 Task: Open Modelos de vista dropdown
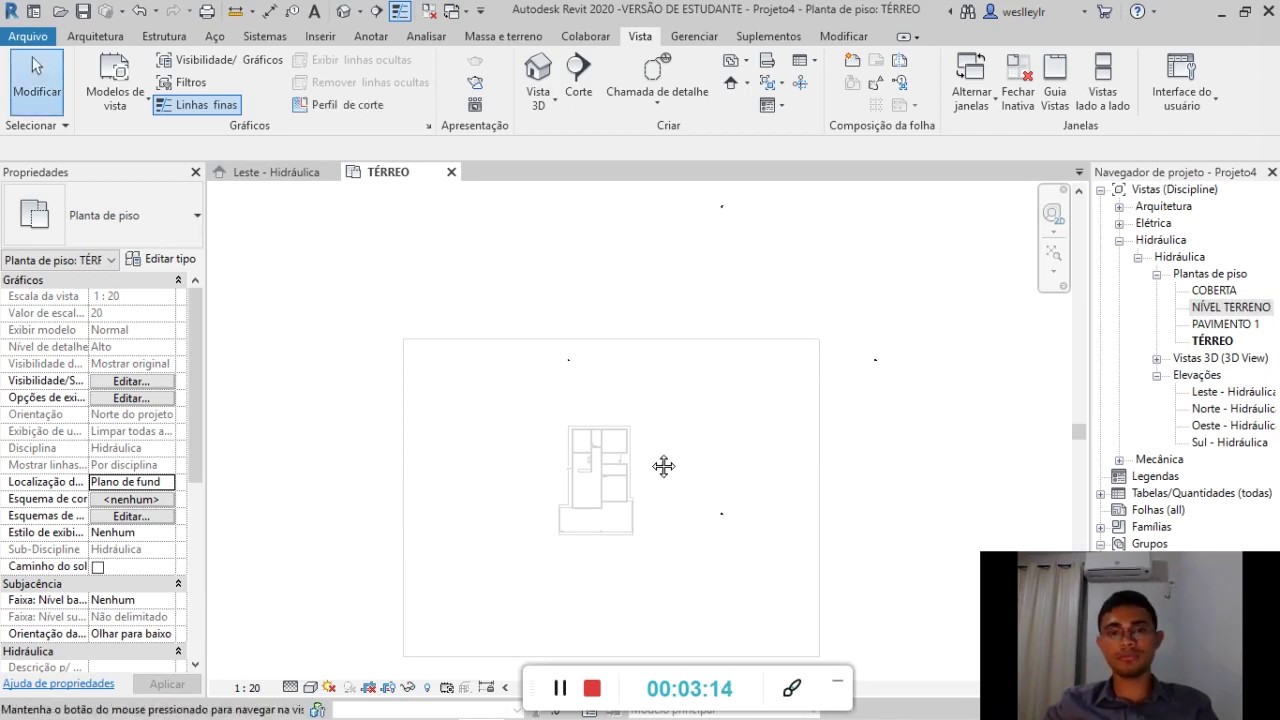[115, 82]
